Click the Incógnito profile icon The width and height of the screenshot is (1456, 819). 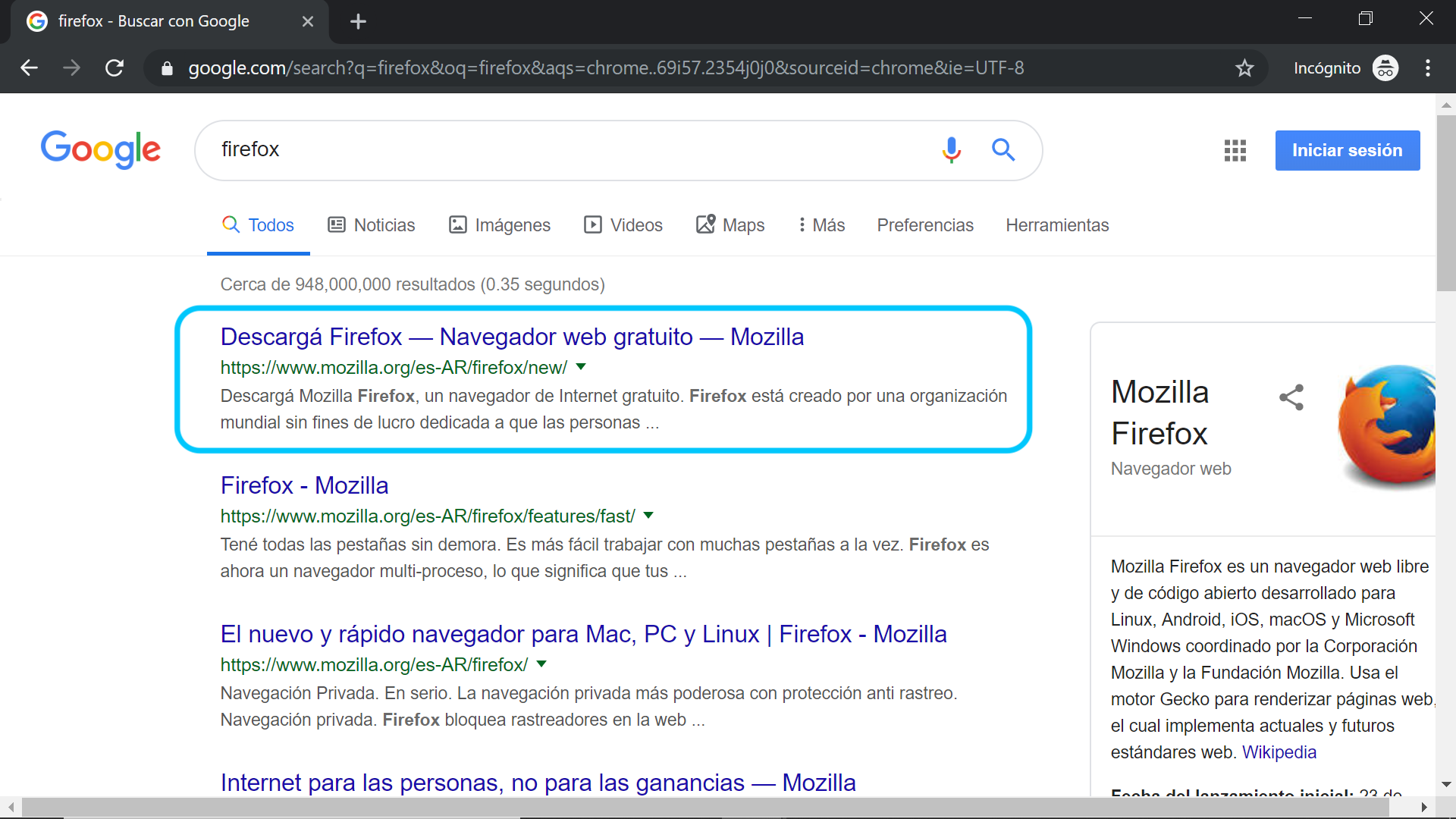point(1385,68)
